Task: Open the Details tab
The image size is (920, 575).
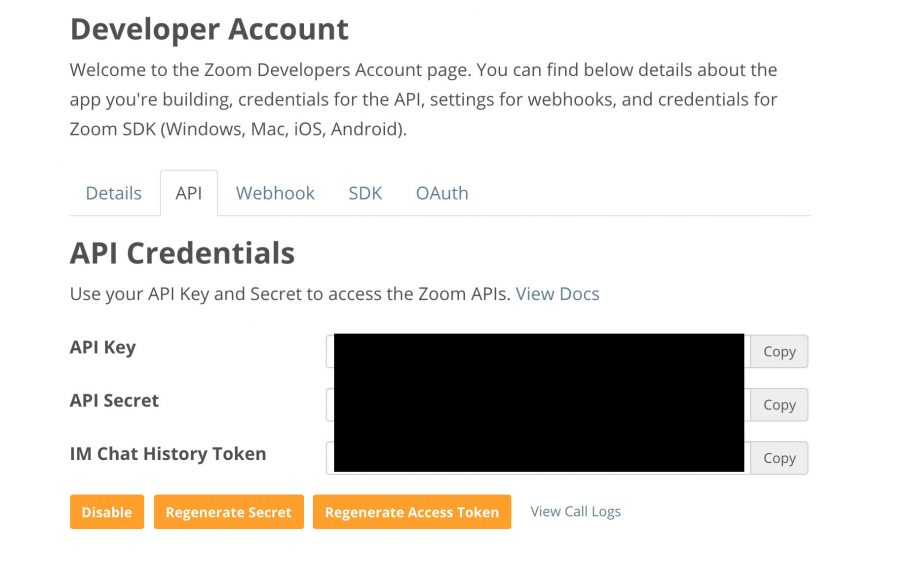Action: click(114, 193)
